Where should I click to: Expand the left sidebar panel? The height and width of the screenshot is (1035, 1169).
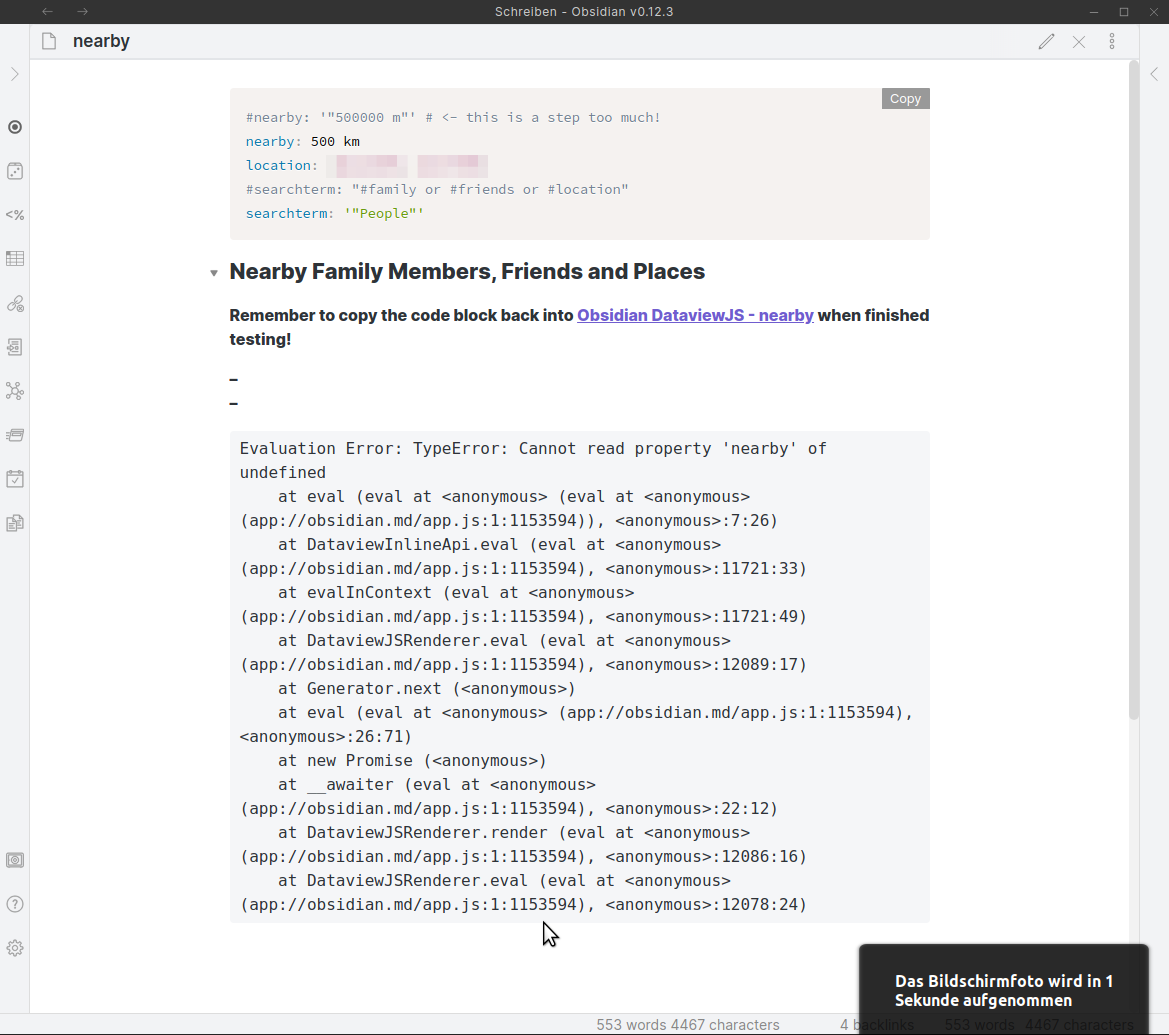click(x=15, y=74)
